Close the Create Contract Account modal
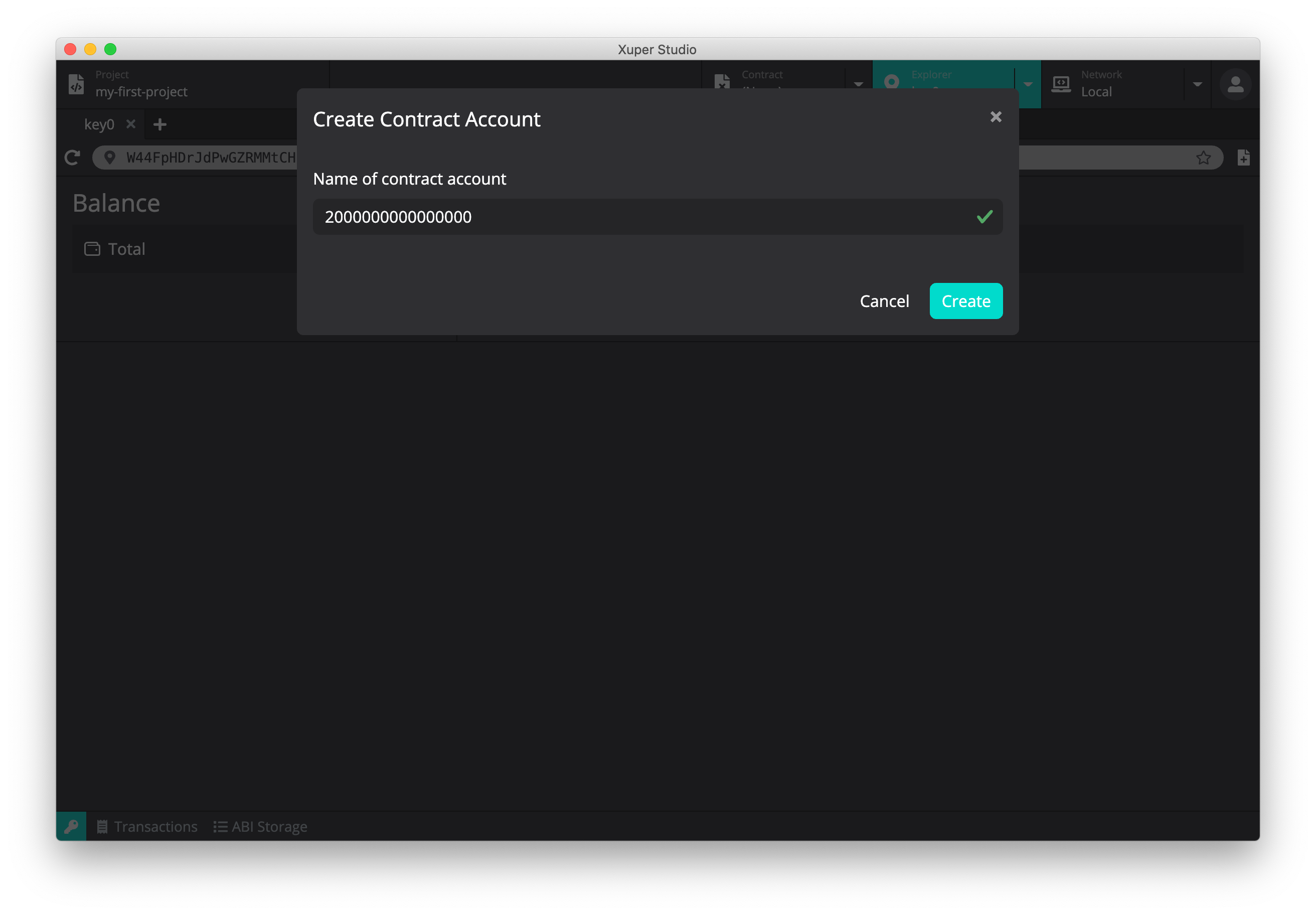This screenshot has width=1316, height=915. pyautogui.click(x=996, y=117)
